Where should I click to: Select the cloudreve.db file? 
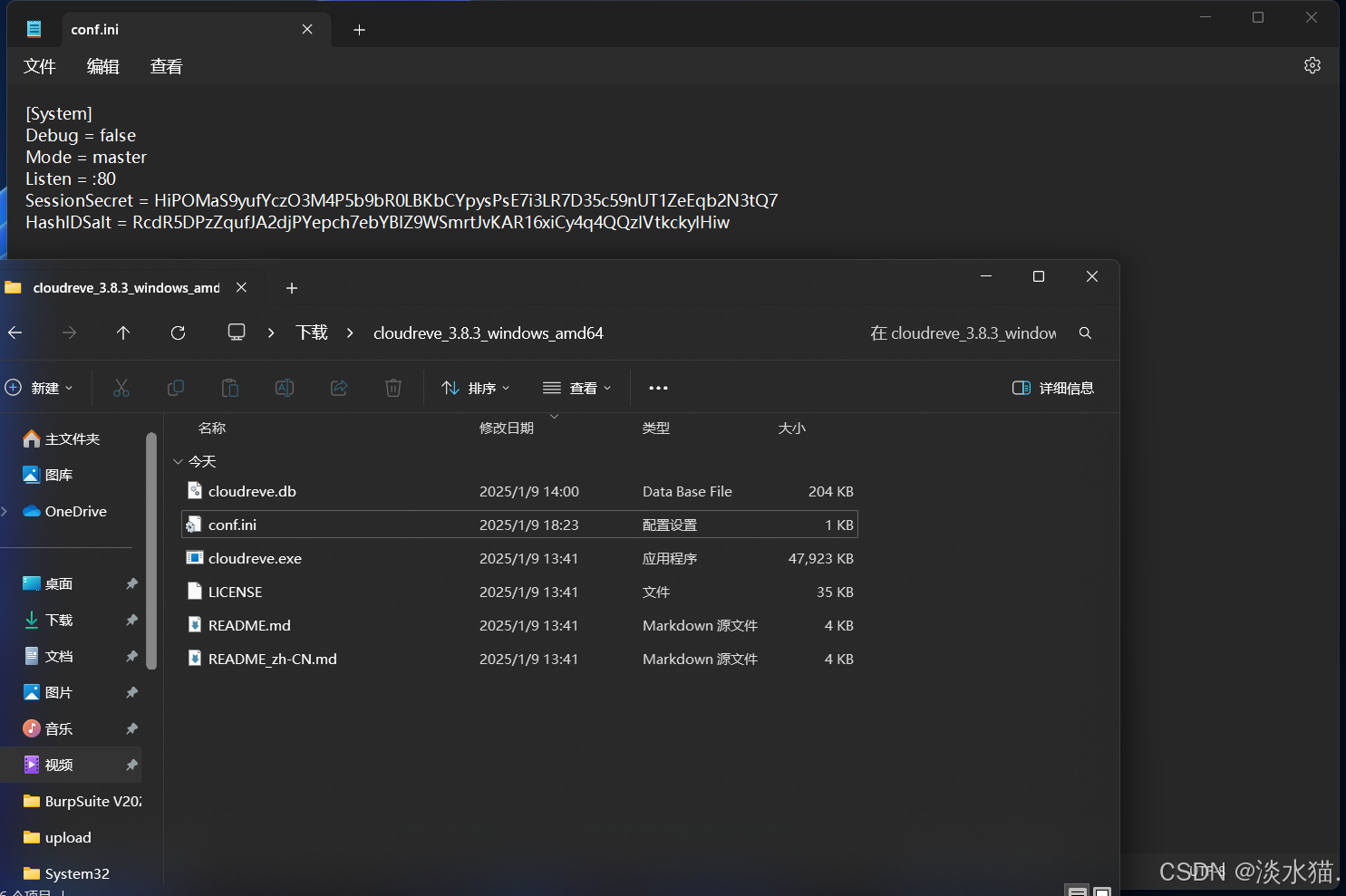519,491
